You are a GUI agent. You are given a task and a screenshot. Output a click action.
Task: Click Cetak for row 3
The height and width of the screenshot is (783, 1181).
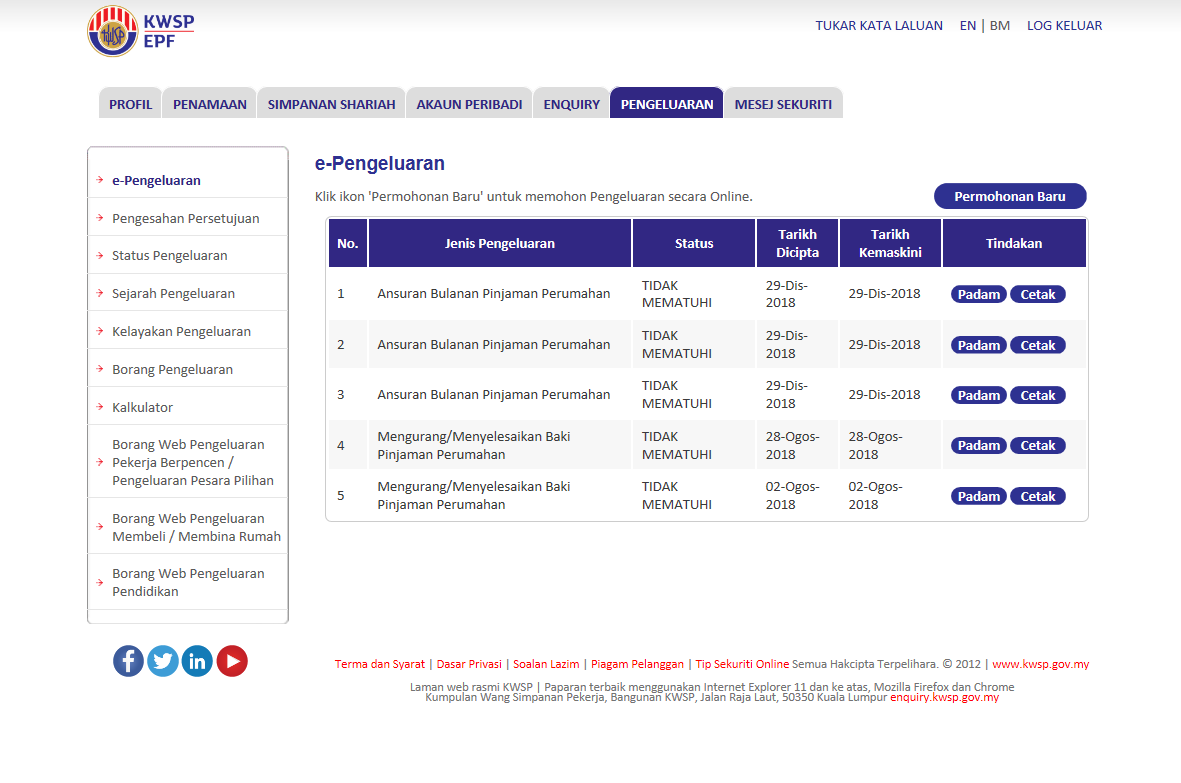[1038, 395]
